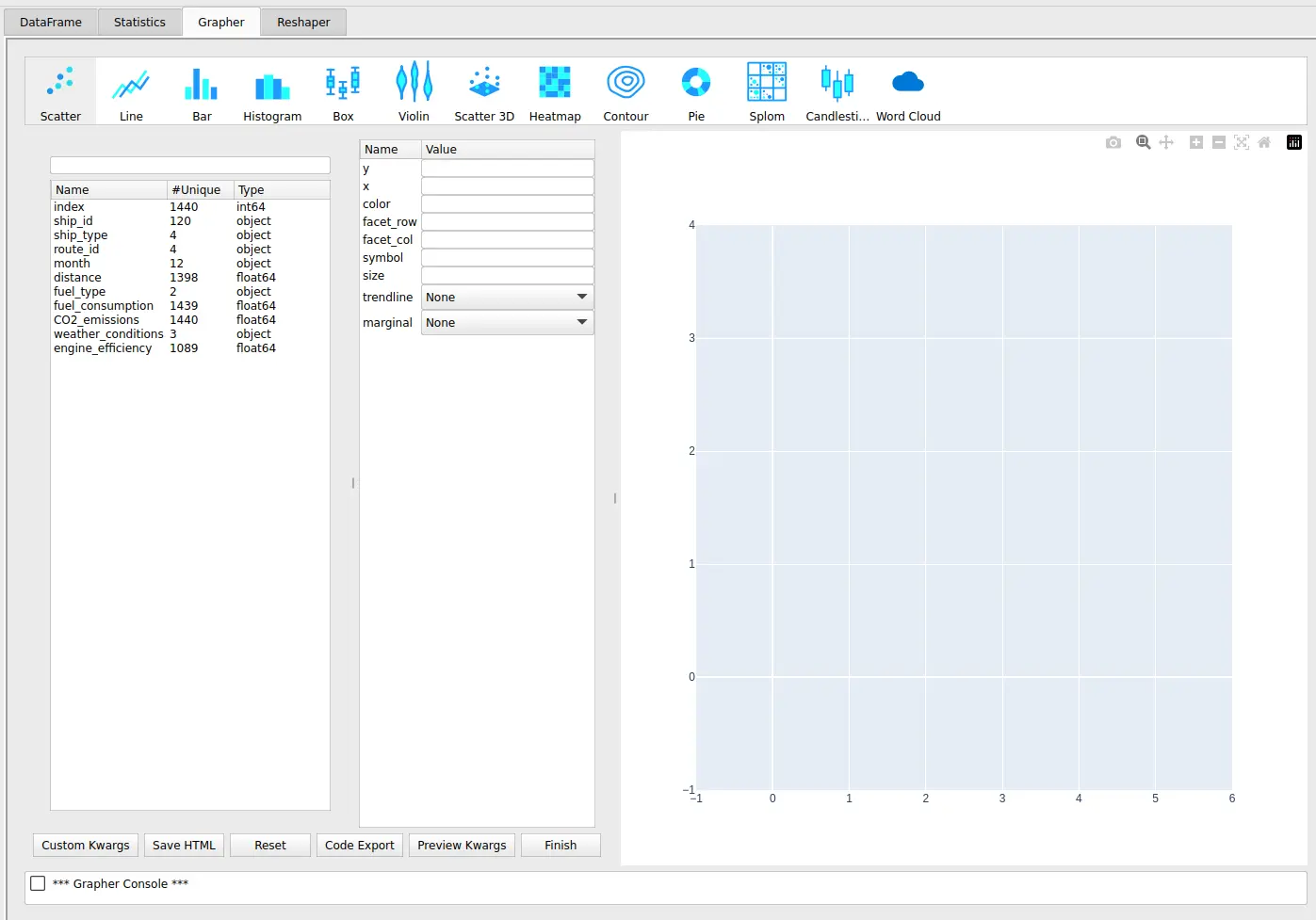Click the size value field

pos(508,275)
